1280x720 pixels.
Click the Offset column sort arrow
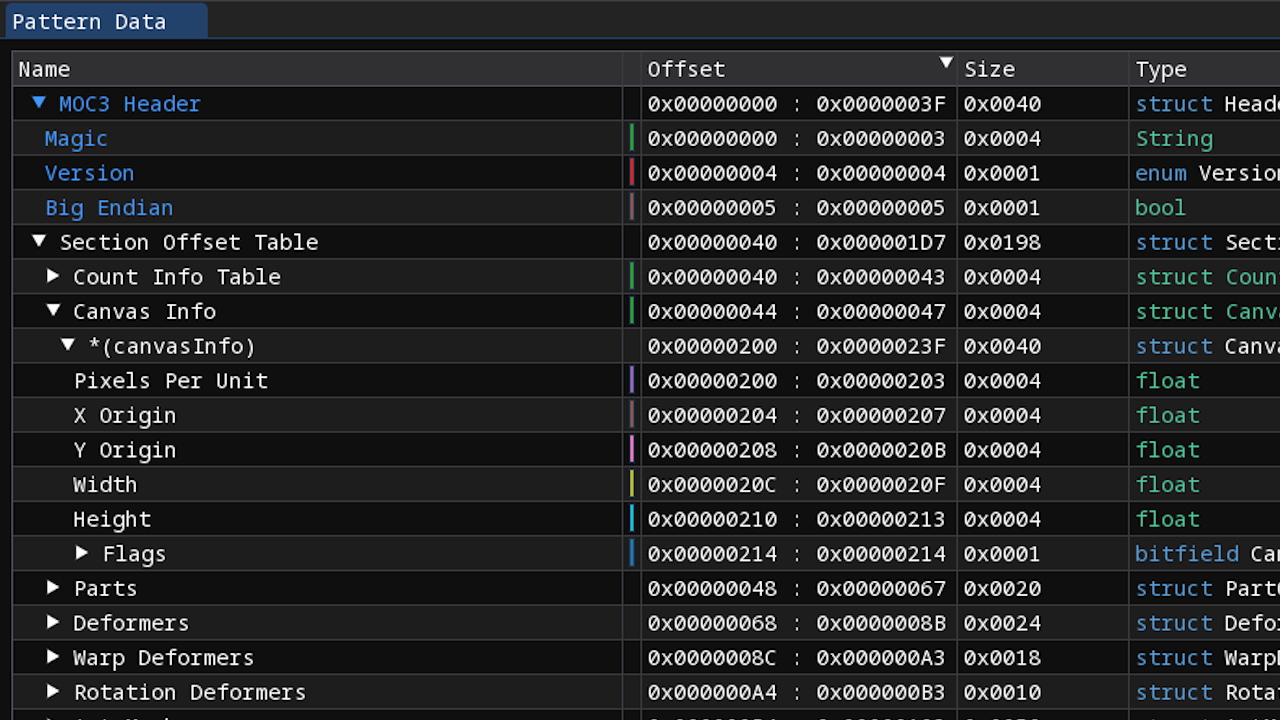(945, 64)
